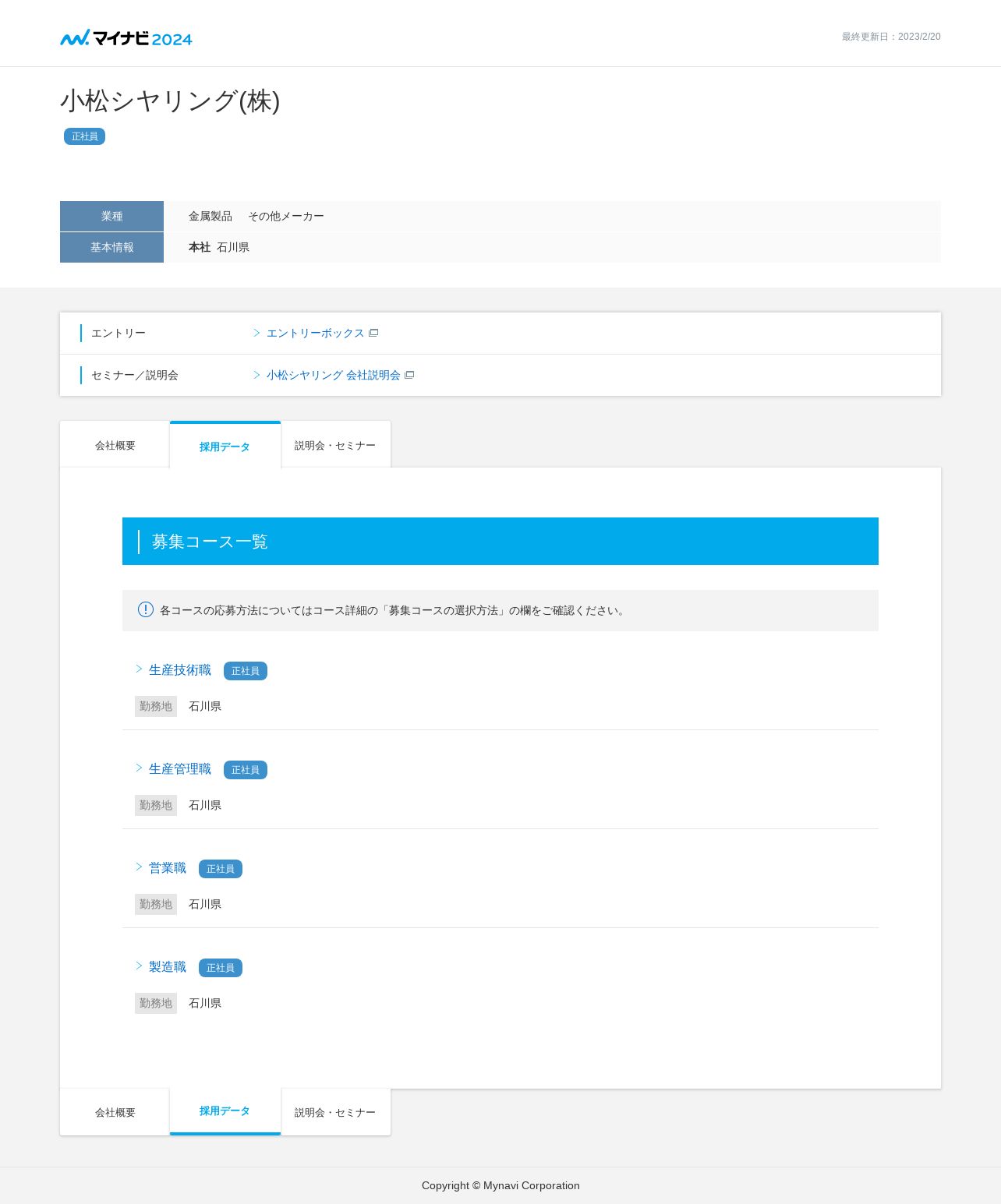
Task: Click the arrow before 生産管理職
Action: point(139,768)
